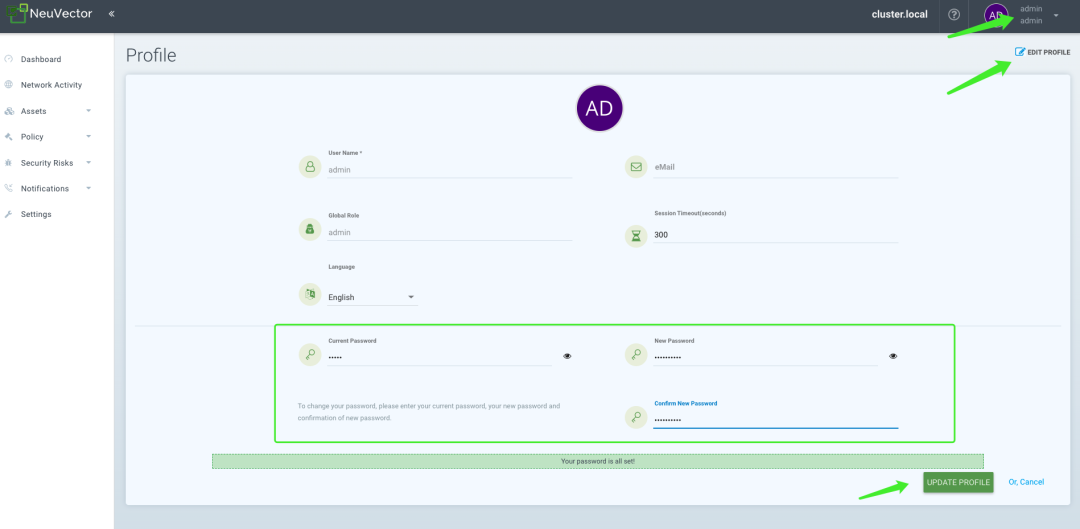The height and width of the screenshot is (529, 1080).
Task: Click the key icon beside New Password
Action: (636, 355)
